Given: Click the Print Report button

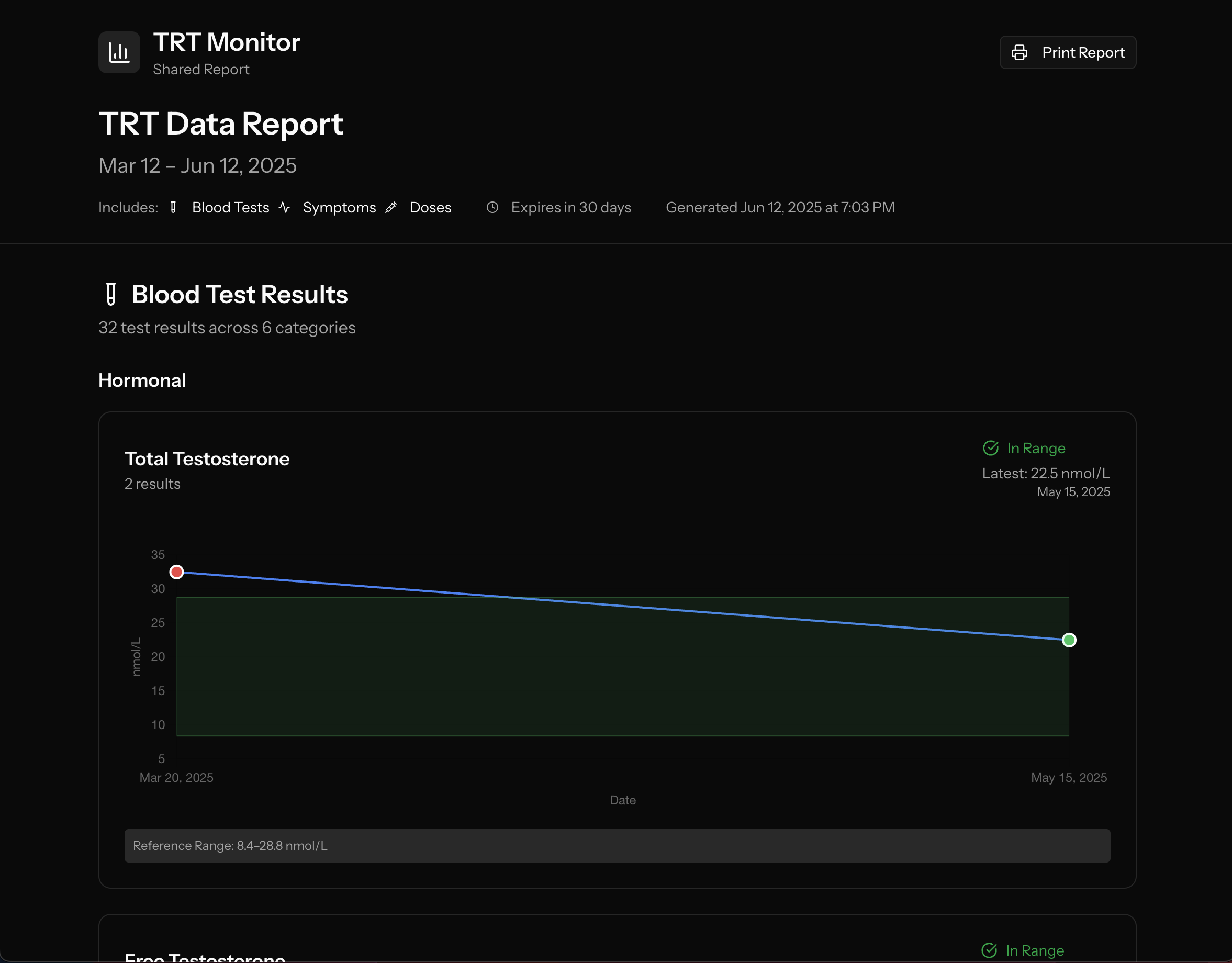Looking at the screenshot, I should click(1068, 52).
